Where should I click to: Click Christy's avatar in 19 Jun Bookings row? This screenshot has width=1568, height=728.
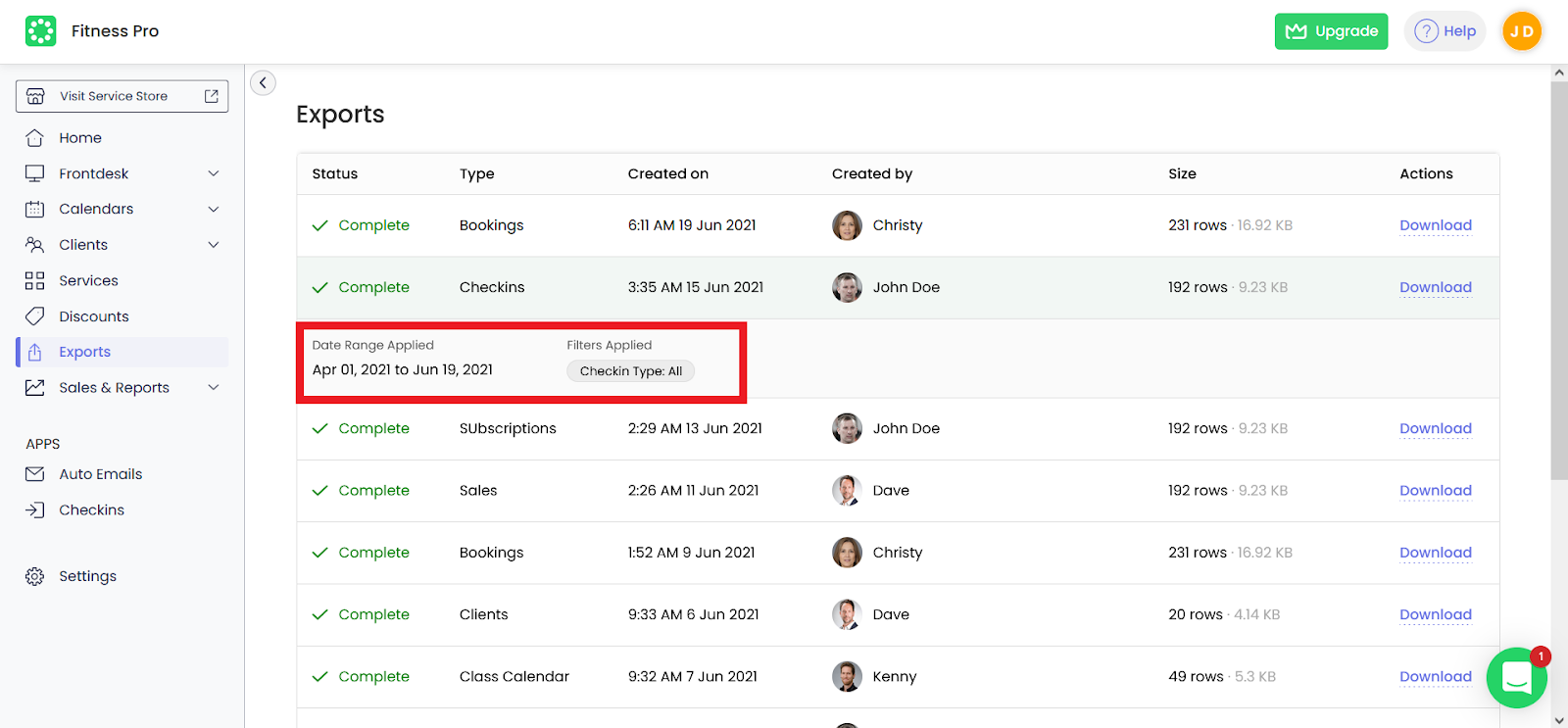coord(847,225)
